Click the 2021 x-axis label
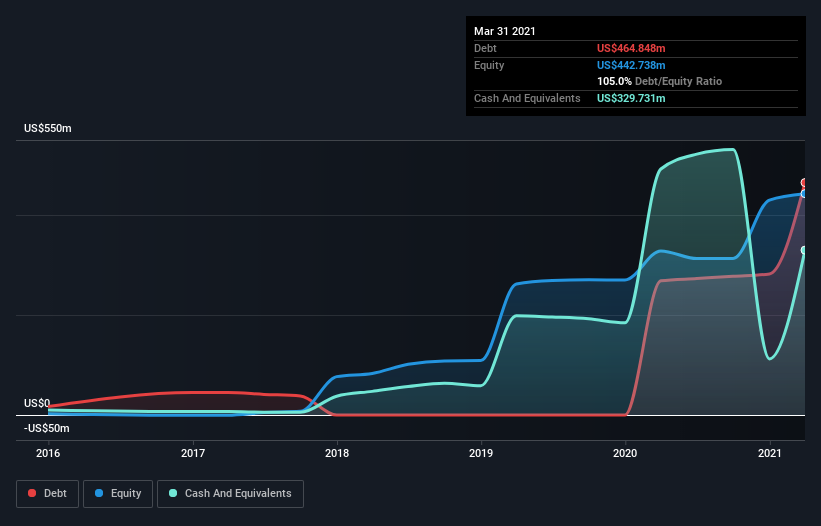Screen dimensions: 821x526 click(x=770, y=453)
